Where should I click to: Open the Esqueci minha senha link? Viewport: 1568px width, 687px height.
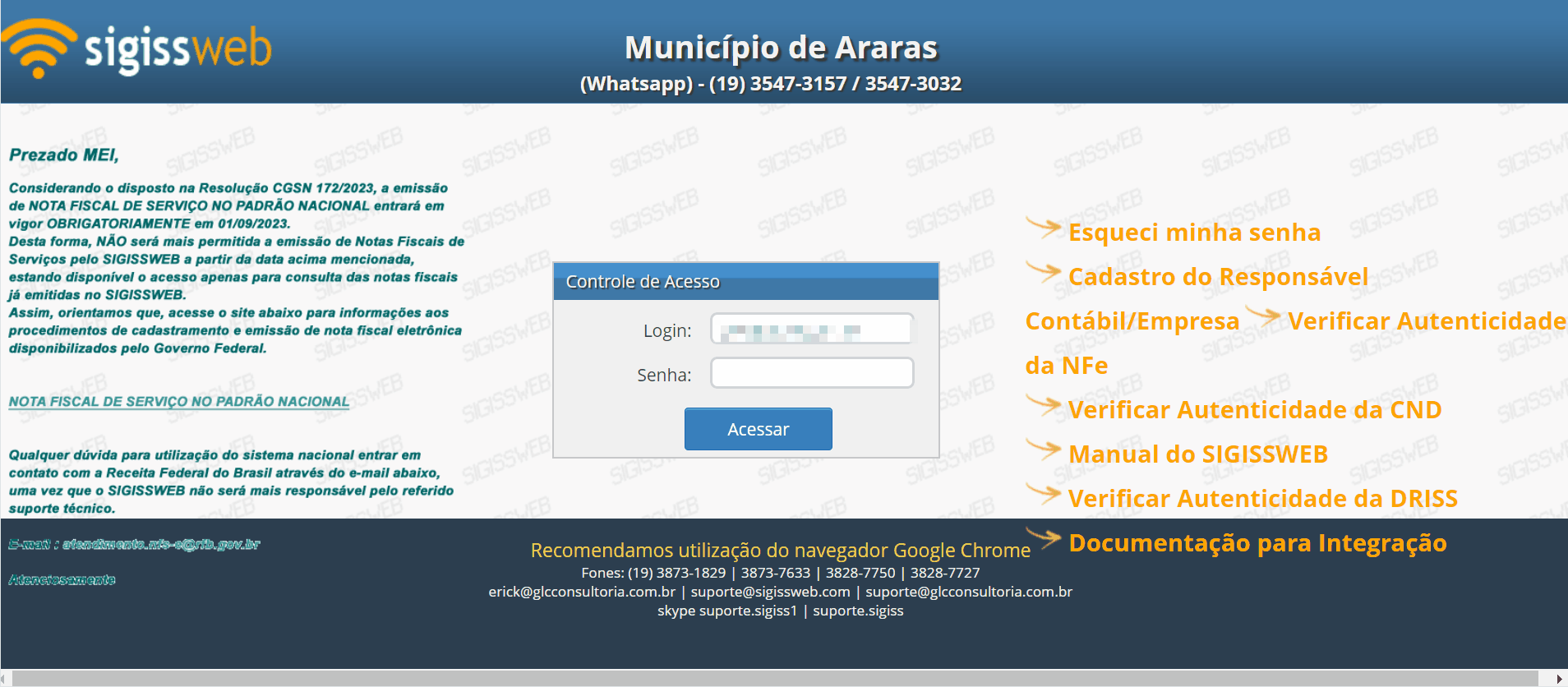pos(1194,233)
